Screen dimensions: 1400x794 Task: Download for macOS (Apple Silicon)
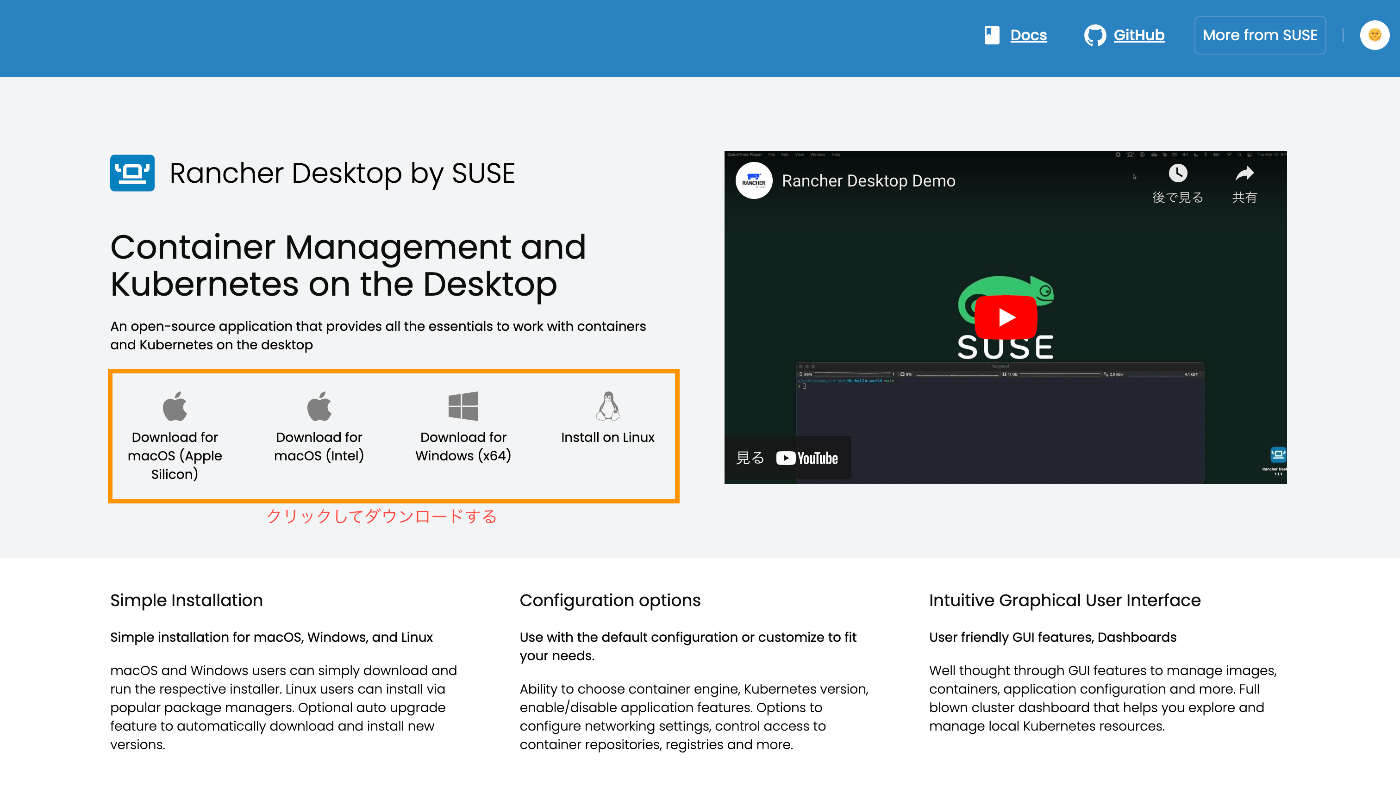[x=175, y=455]
